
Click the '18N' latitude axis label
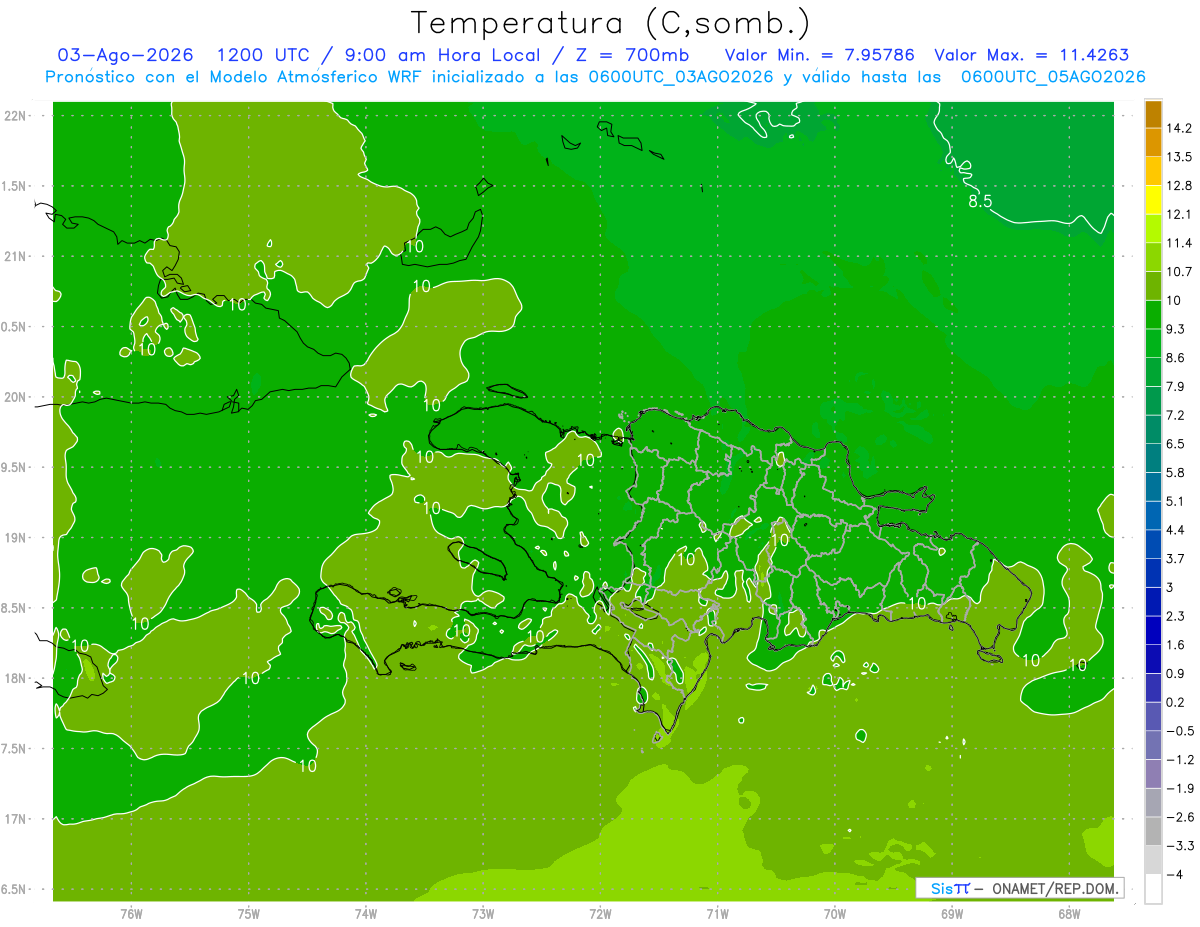click(16, 679)
